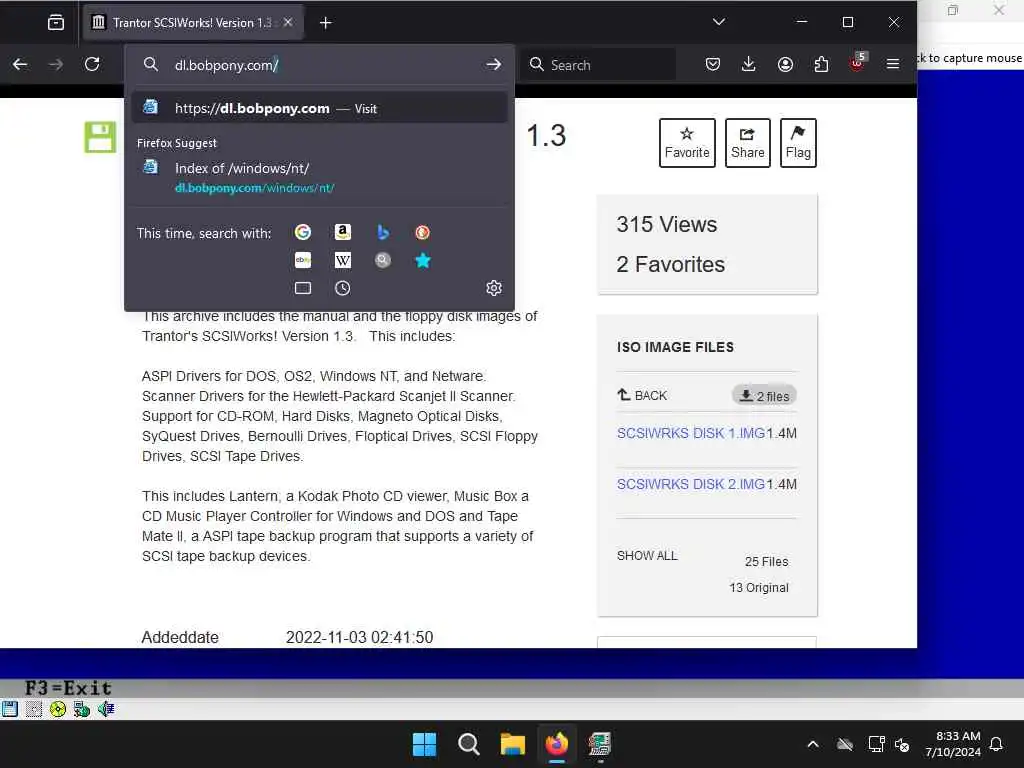Select the 25 Files text

click(x=767, y=562)
